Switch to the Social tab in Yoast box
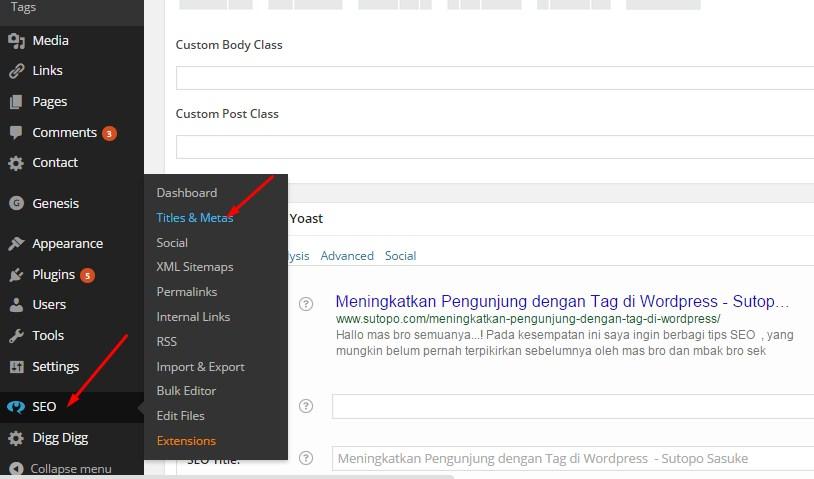The height and width of the screenshot is (479, 814). (x=400, y=256)
